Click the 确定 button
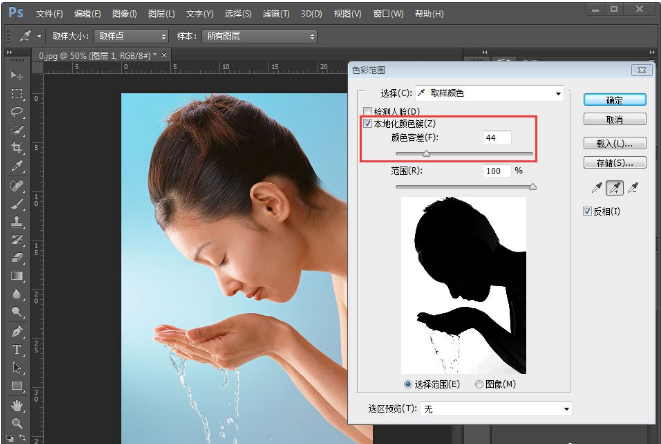The width and height of the screenshot is (661, 444). (615, 100)
